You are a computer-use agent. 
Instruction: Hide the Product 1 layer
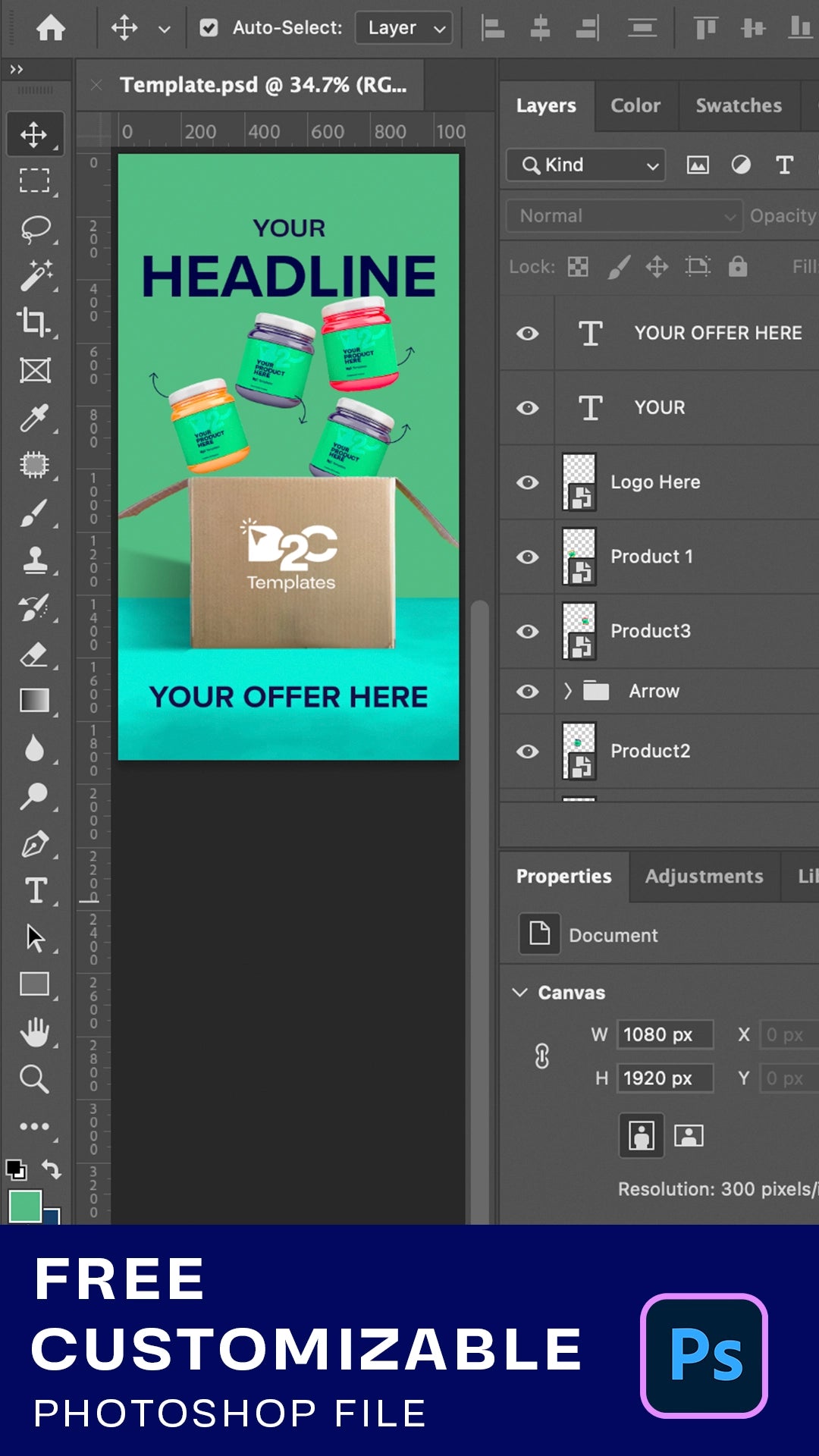pos(528,557)
